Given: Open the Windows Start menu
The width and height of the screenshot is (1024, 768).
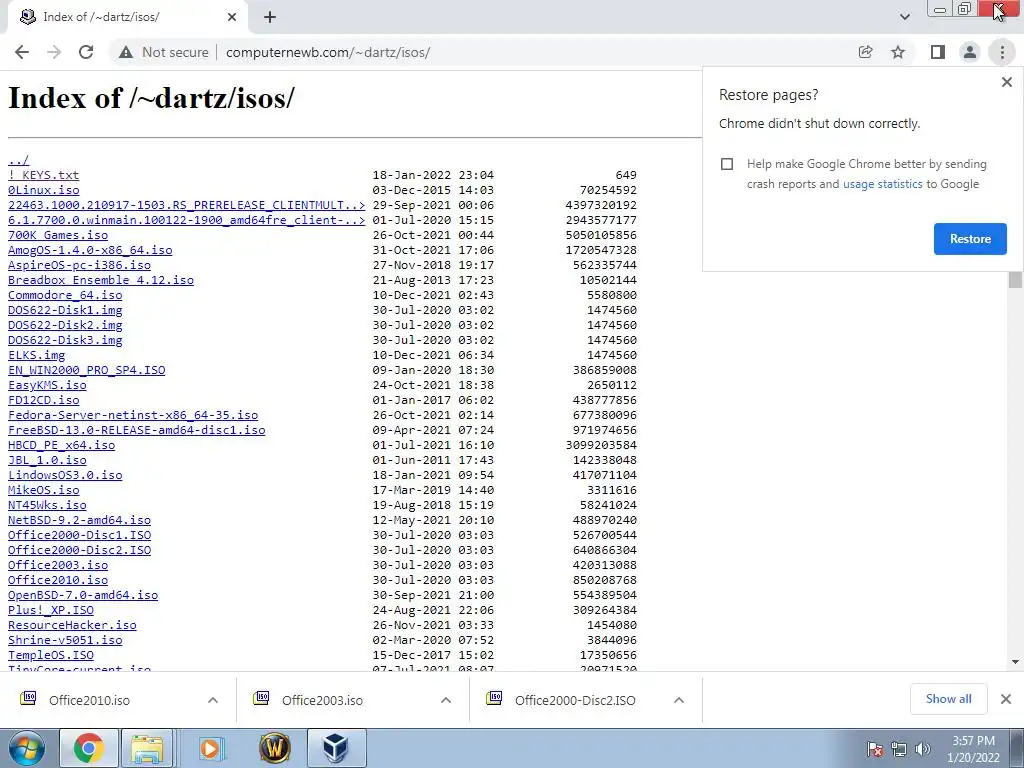Looking at the screenshot, I should pyautogui.click(x=27, y=748).
